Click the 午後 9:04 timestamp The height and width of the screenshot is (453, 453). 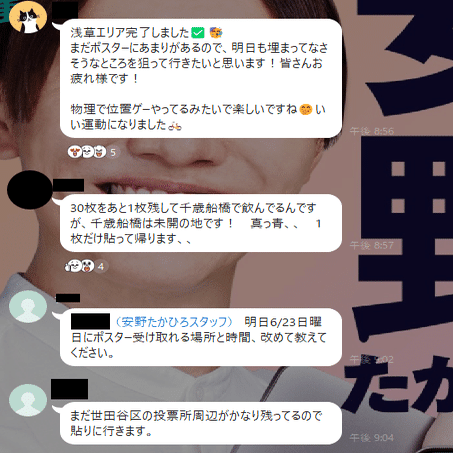click(372, 437)
